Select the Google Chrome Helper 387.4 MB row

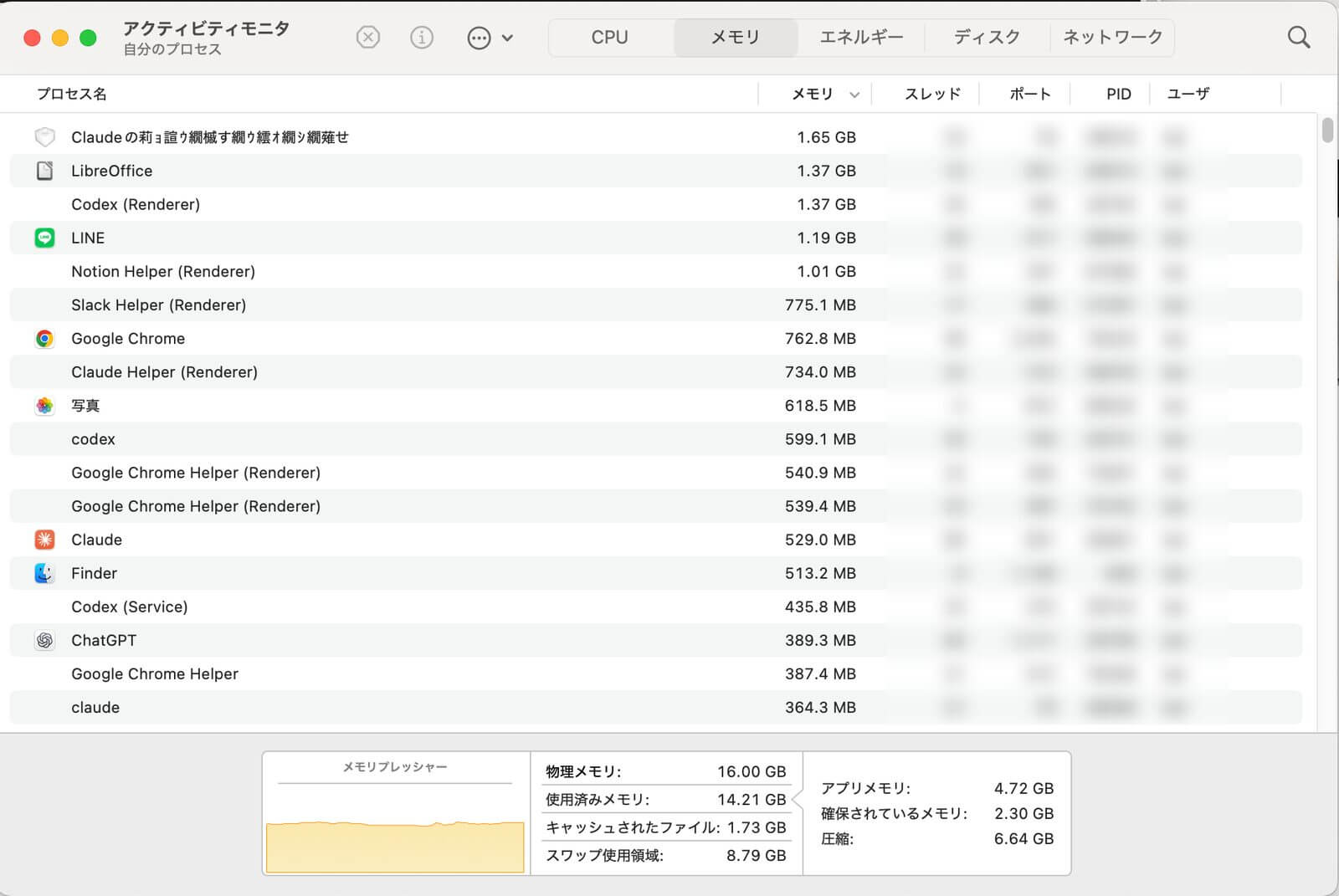656,673
